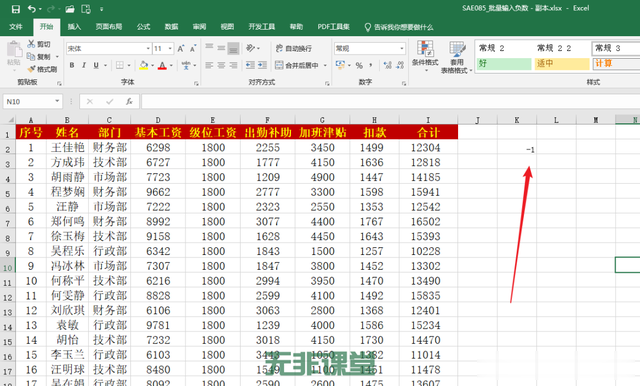Click in the formula bar input

tap(390, 101)
